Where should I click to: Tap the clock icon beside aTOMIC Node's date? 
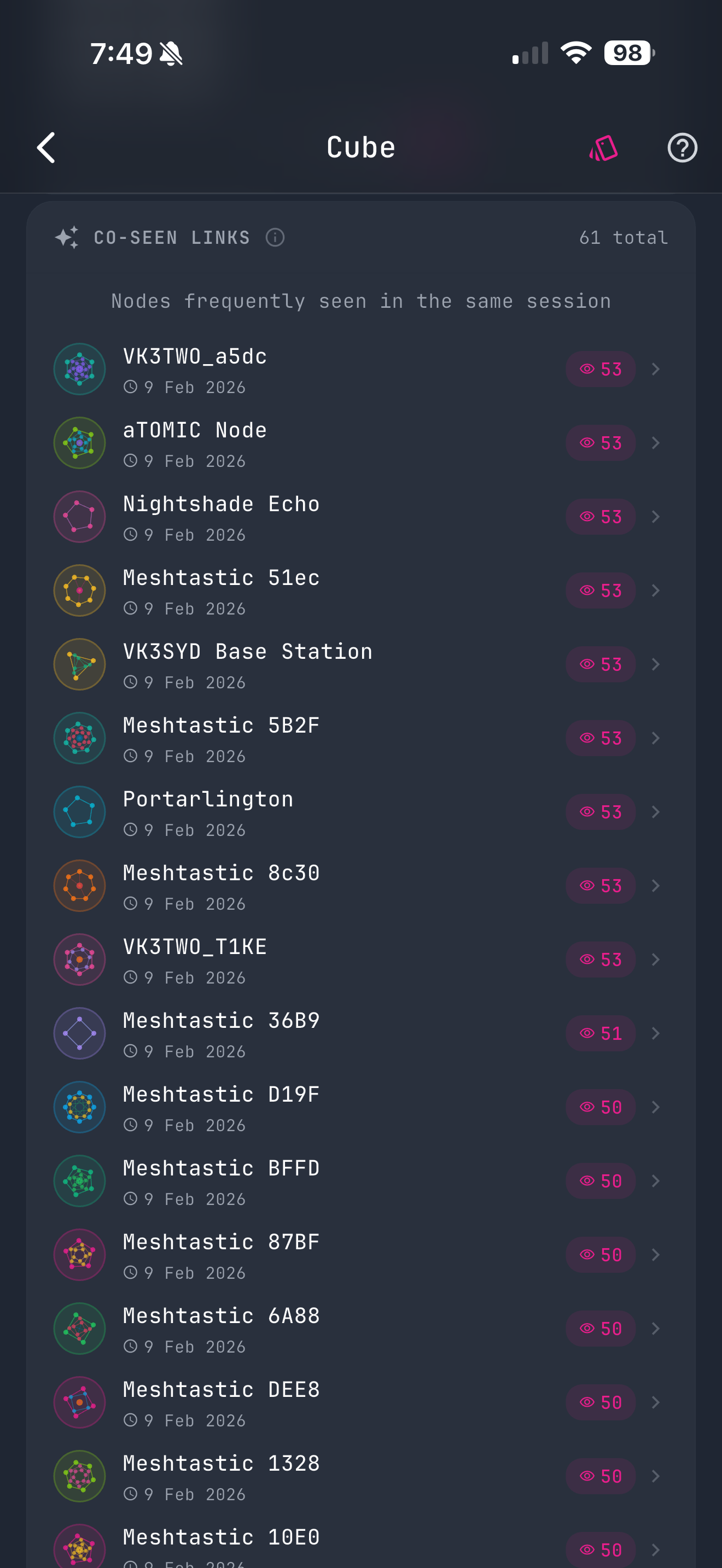(x=130, y=461)
